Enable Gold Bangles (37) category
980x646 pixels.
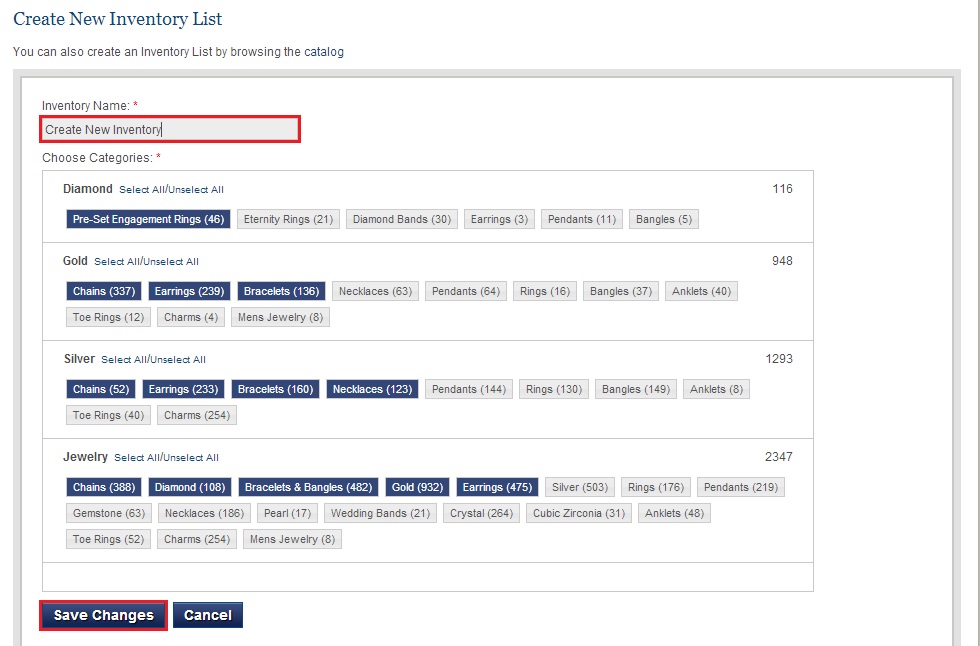point(621,291)
